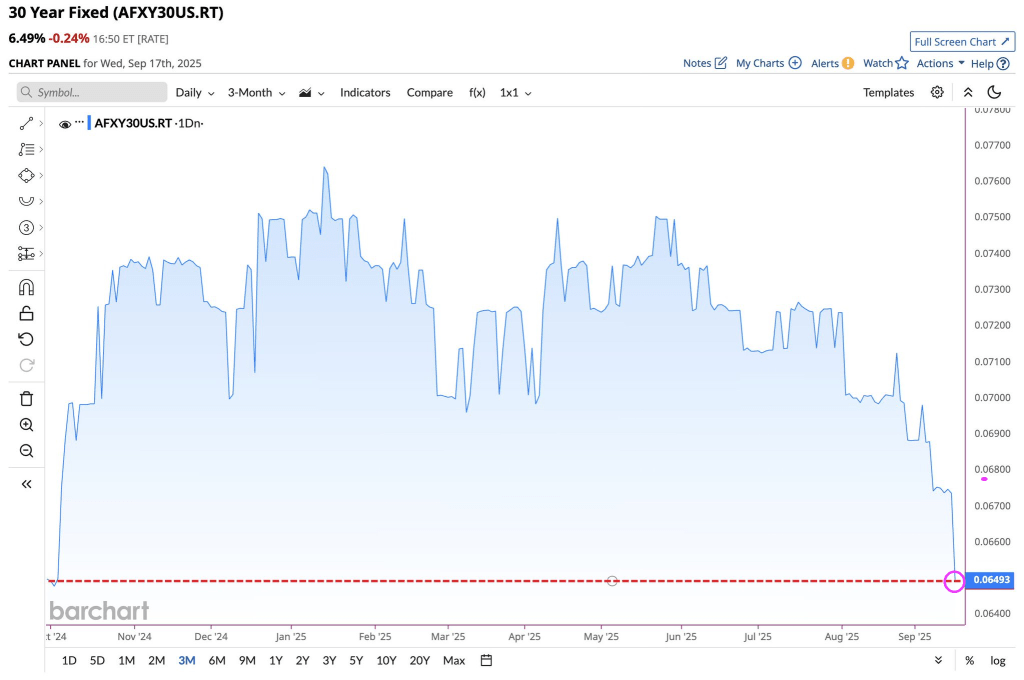This screenshot has height=680, width=1024.
Task: Click the zoom out magnifier
Action: tap(27, 451)
